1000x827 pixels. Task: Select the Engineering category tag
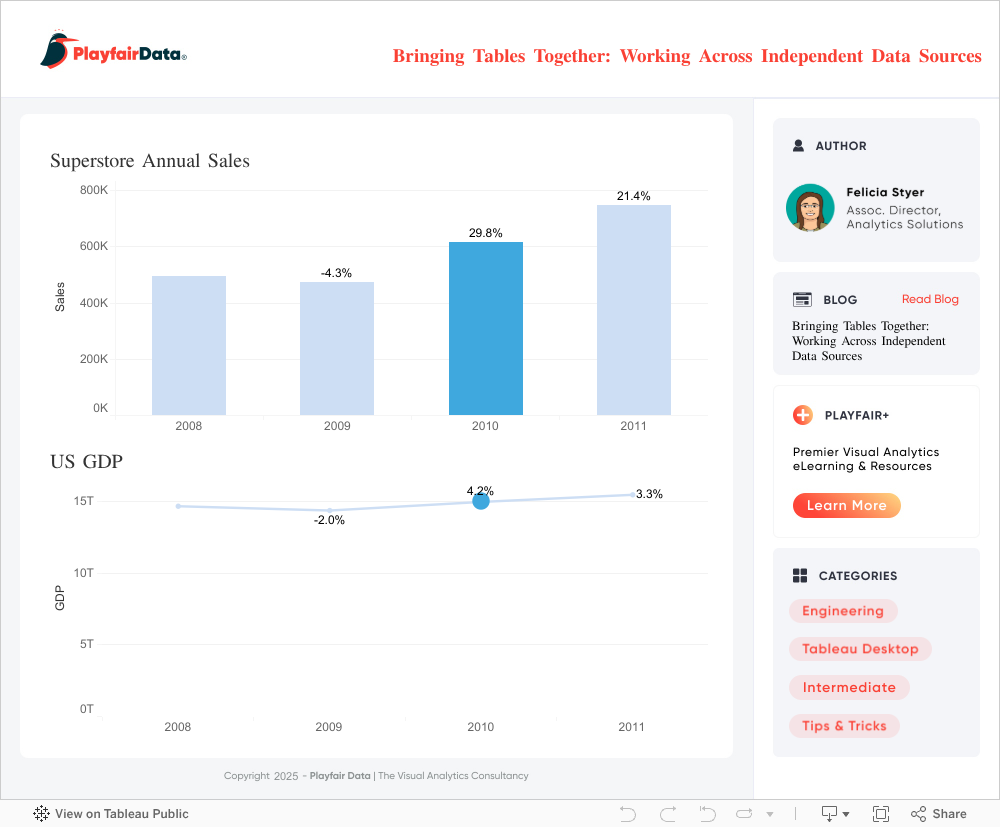point(842,611)
